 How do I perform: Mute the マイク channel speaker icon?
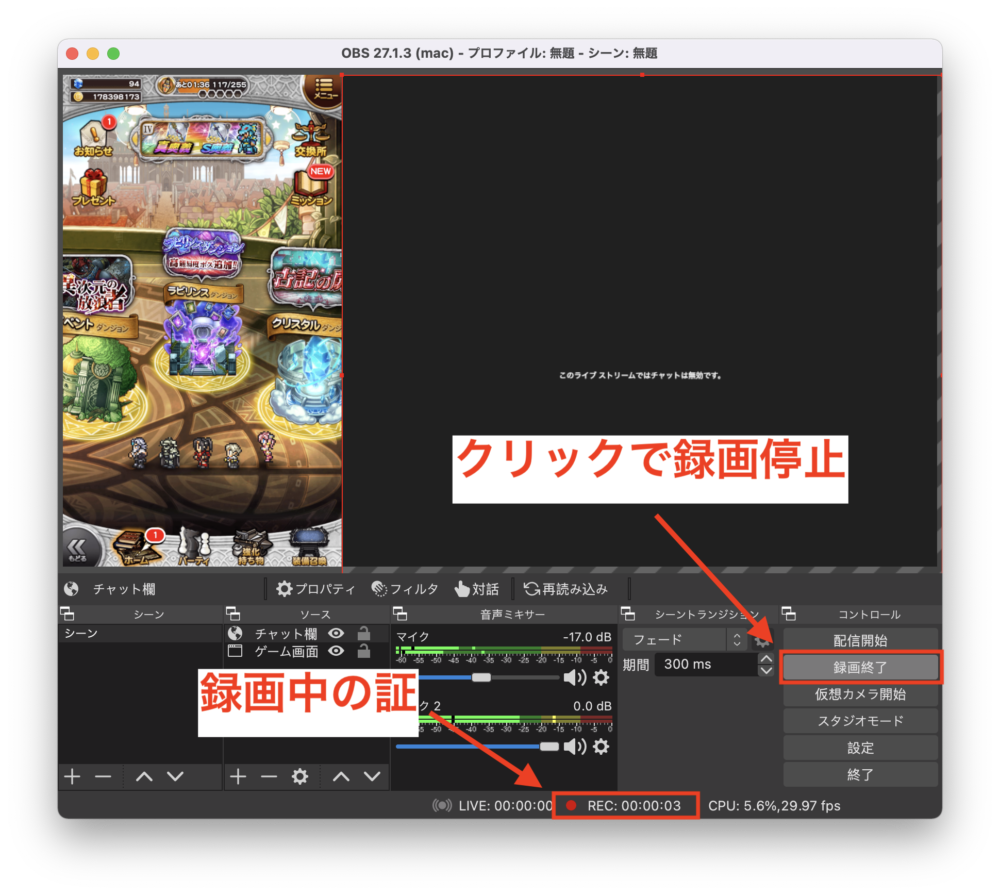click(x=575, y=677)
